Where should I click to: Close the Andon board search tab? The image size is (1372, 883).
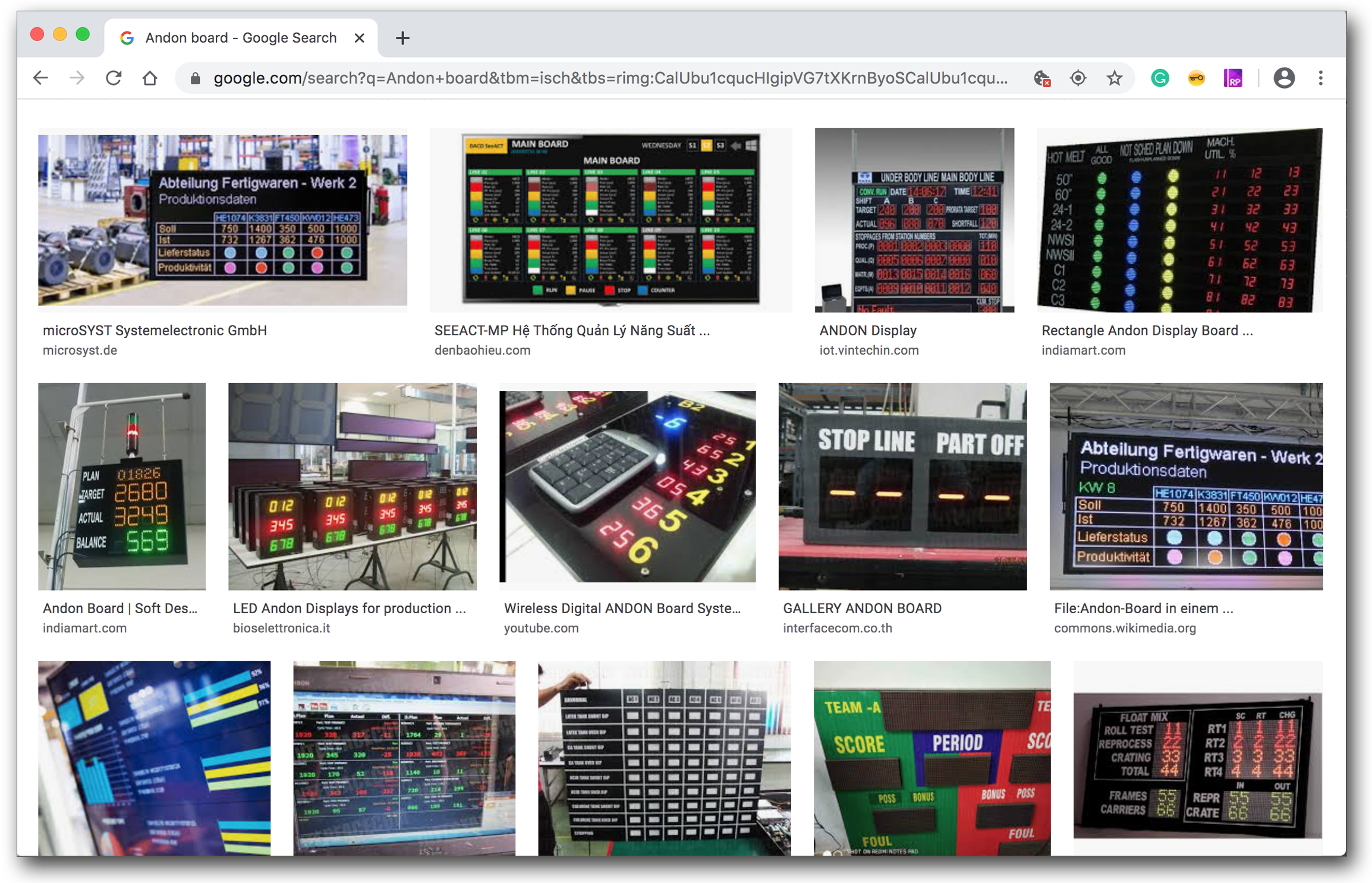359,38
